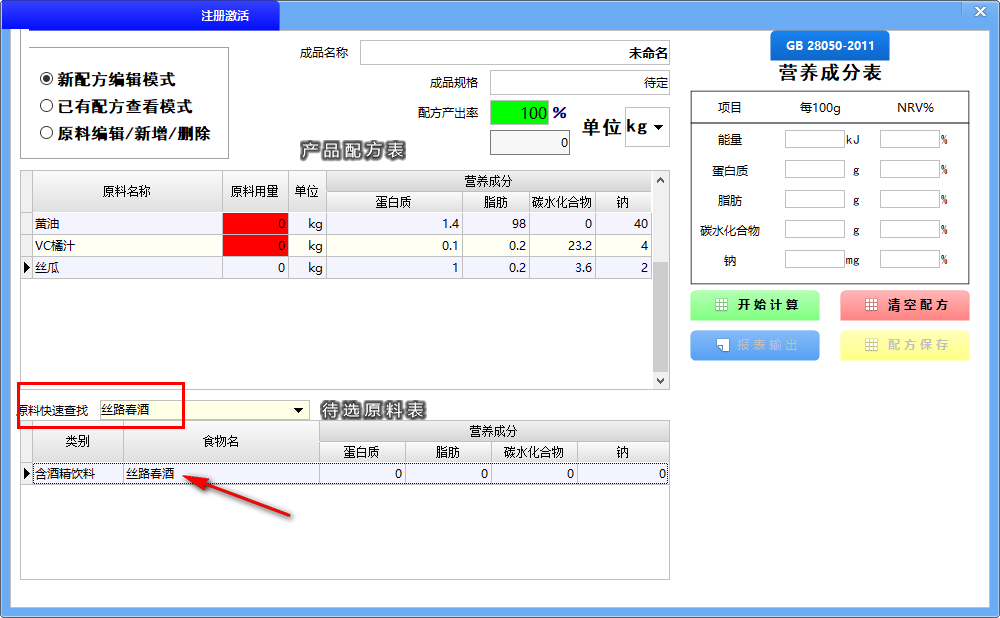
Task: Expand the 原料快速查找 combo box arrow
Action: [298, 410]
